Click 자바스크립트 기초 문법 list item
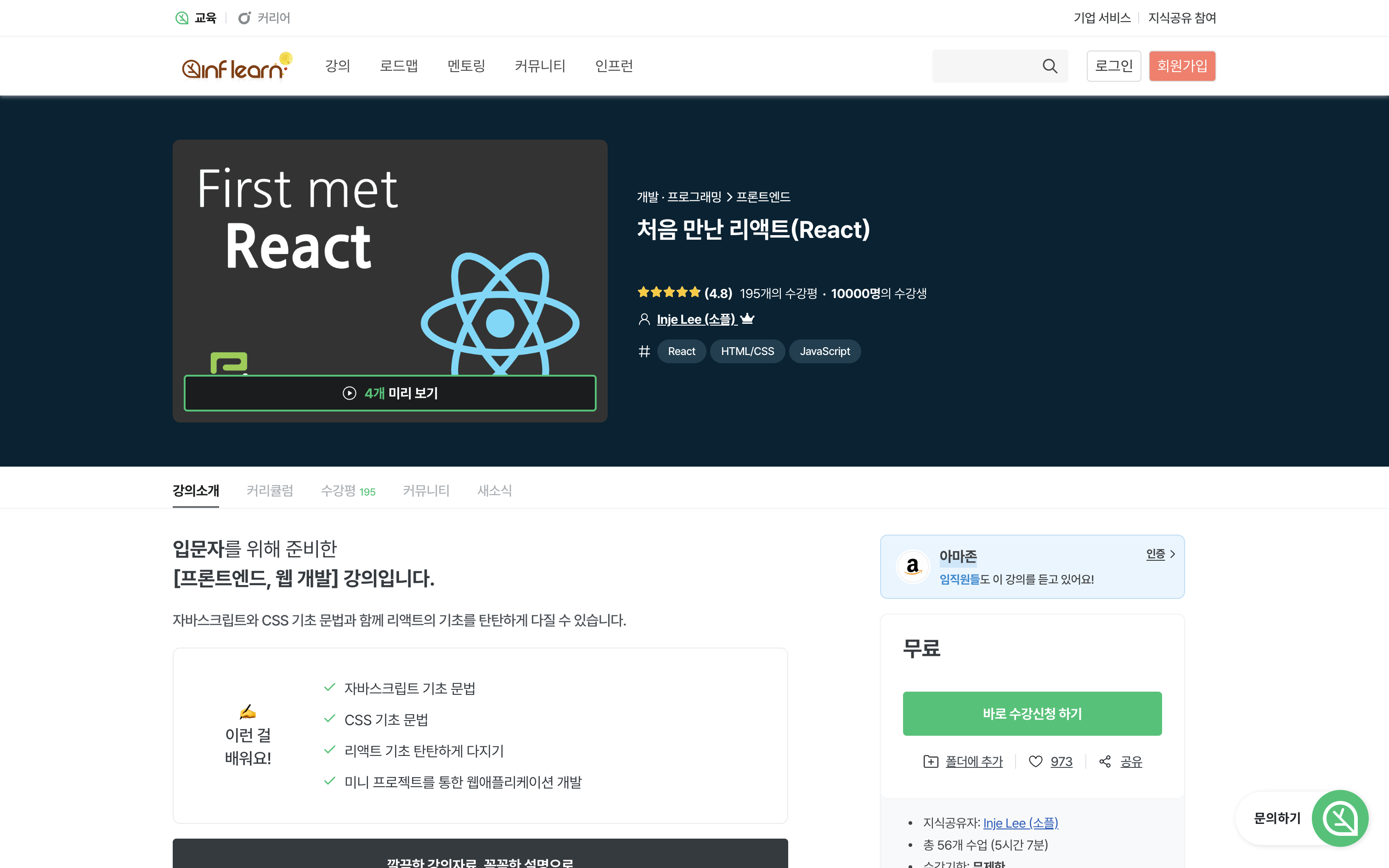Image resolution: width=1389 pixels, height=868 pixels. coord(409,688)
